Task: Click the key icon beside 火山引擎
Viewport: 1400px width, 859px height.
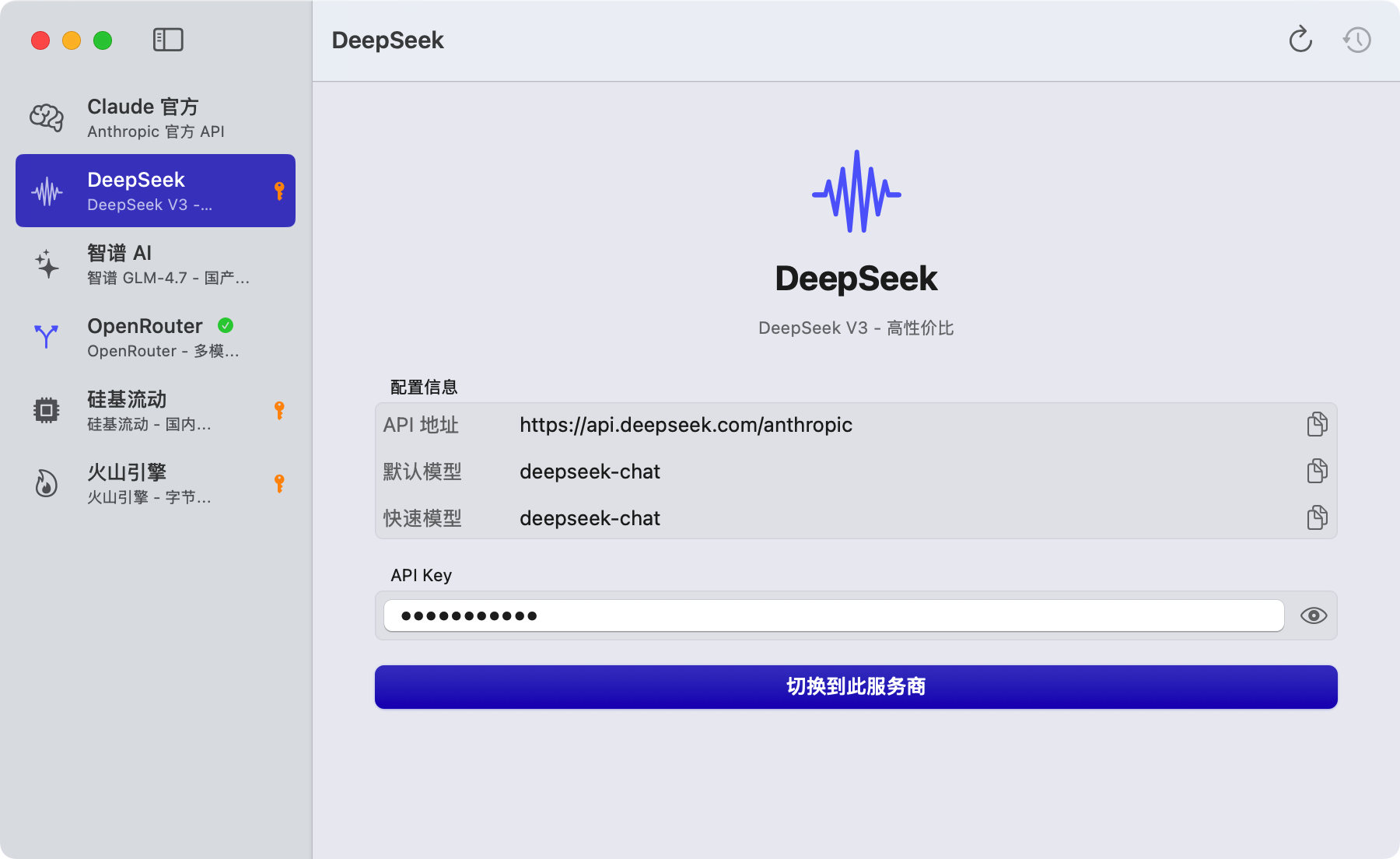Action: click(279, 483)
